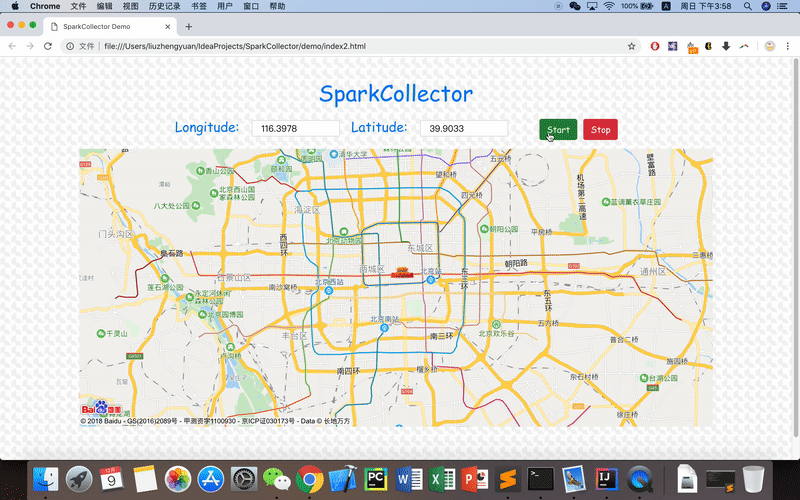
Task: Open Calendar from the dock
Action: click(x=112, y=479)
